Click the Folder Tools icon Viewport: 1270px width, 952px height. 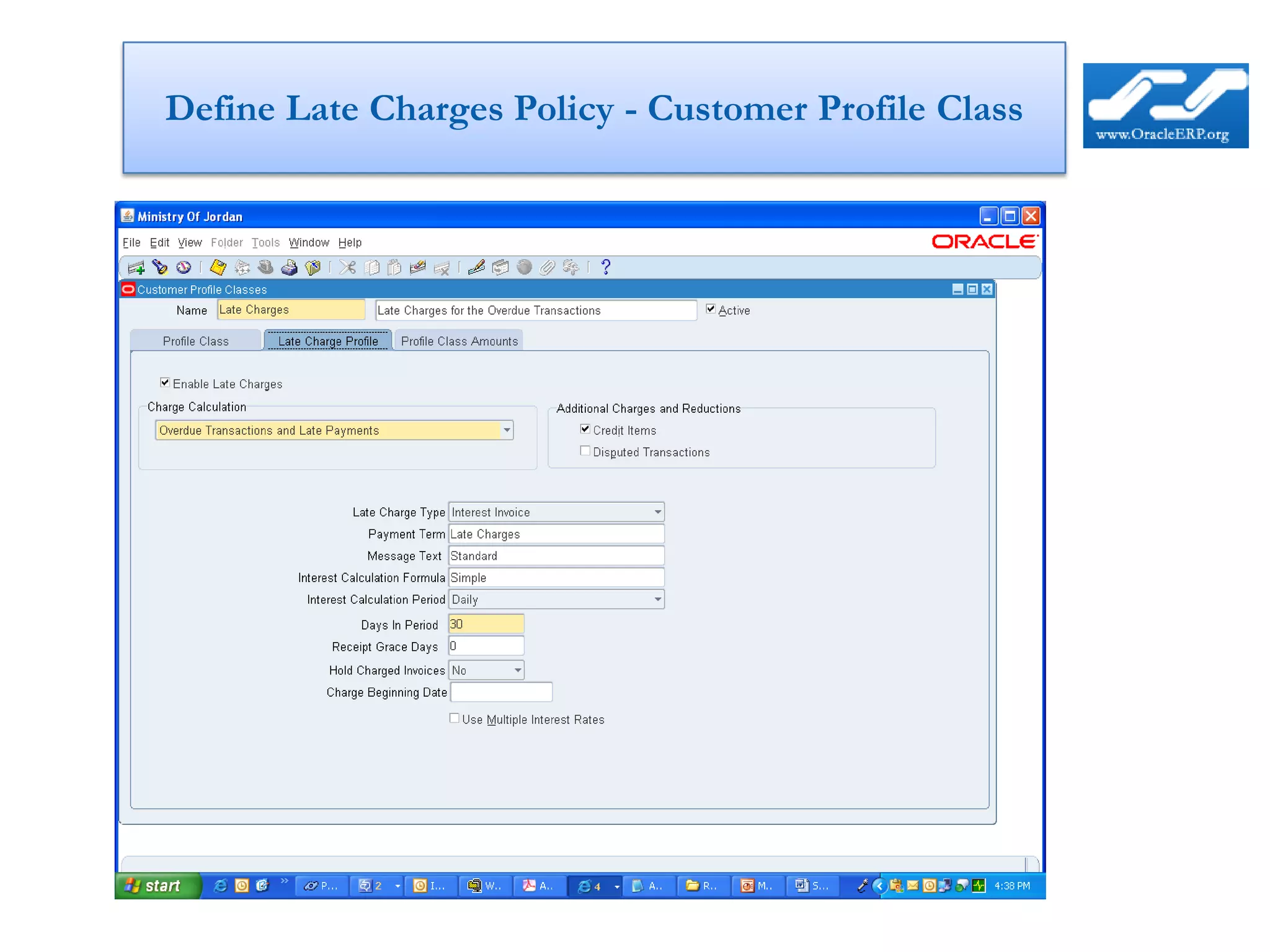tap(571, 267)
